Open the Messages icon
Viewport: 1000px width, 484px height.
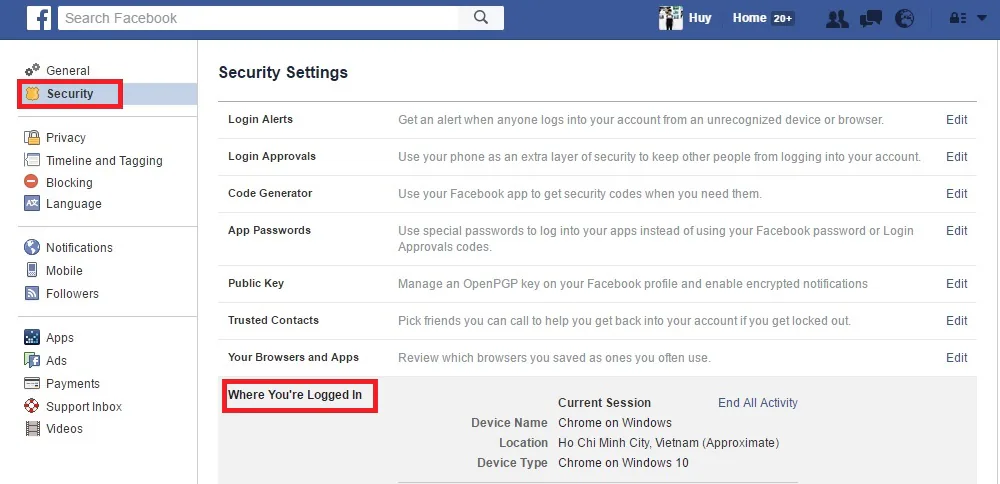click(871, 18)
